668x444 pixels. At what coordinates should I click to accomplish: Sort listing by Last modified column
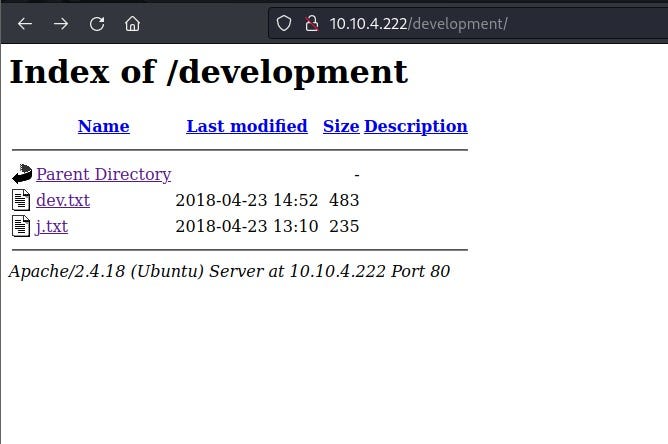(x=246, y=126)
